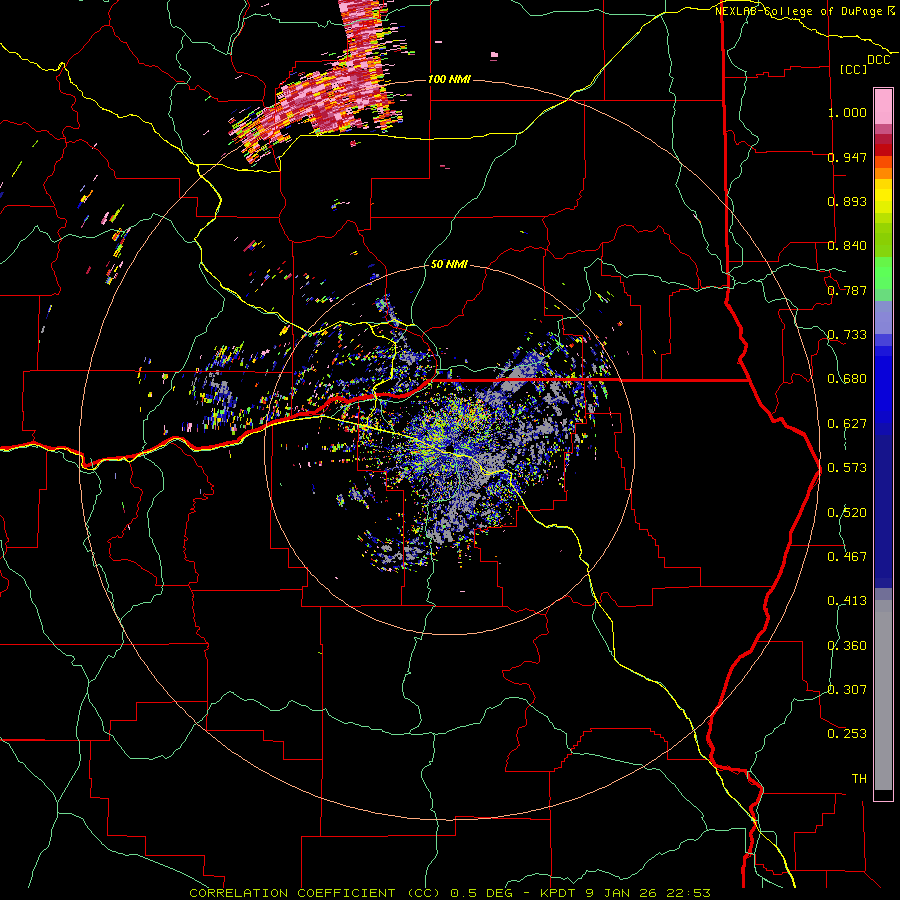The width and height of the screenshot is (900, 900).
Task: Click the Correlation Coefficient caption at the bottom
Action: [449, 893]
